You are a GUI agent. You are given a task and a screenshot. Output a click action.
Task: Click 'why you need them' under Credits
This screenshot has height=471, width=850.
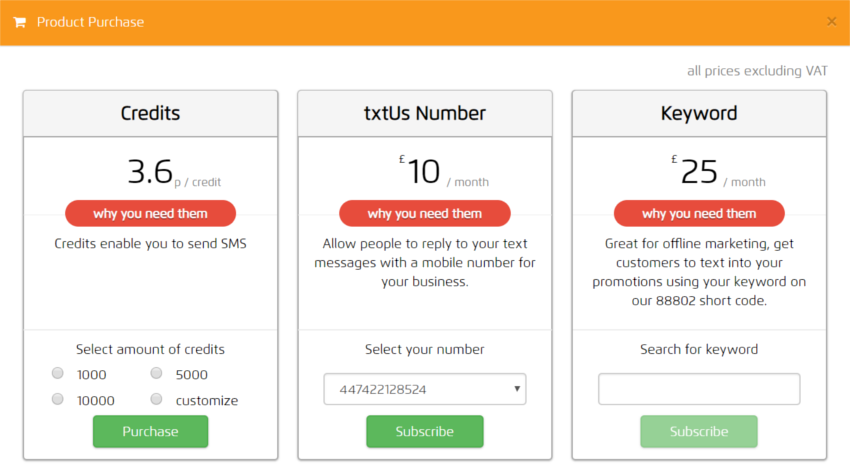[x=150, y=213]
